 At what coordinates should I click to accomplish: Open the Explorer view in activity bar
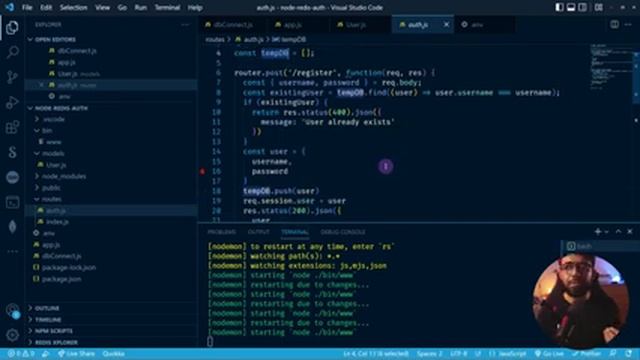pyautogui.click(x=12, y=27)
